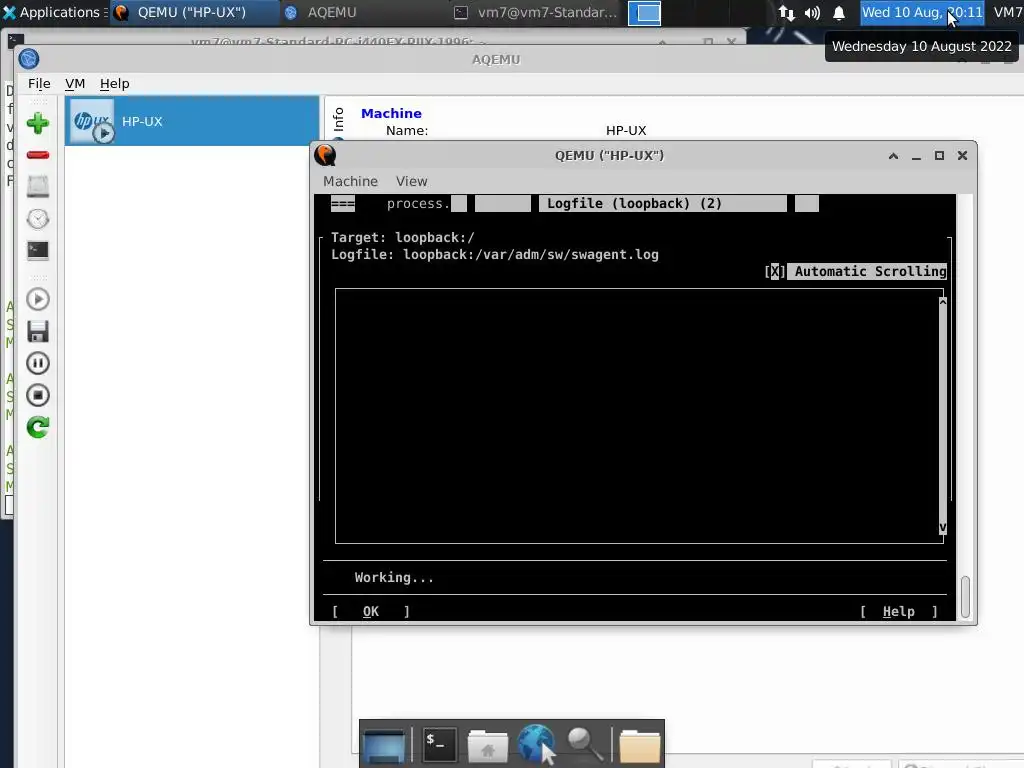Viewport: 1024px width, 768px height.
Task: Launch the web browser globe icon in the dock
Action: coord(536,743)
